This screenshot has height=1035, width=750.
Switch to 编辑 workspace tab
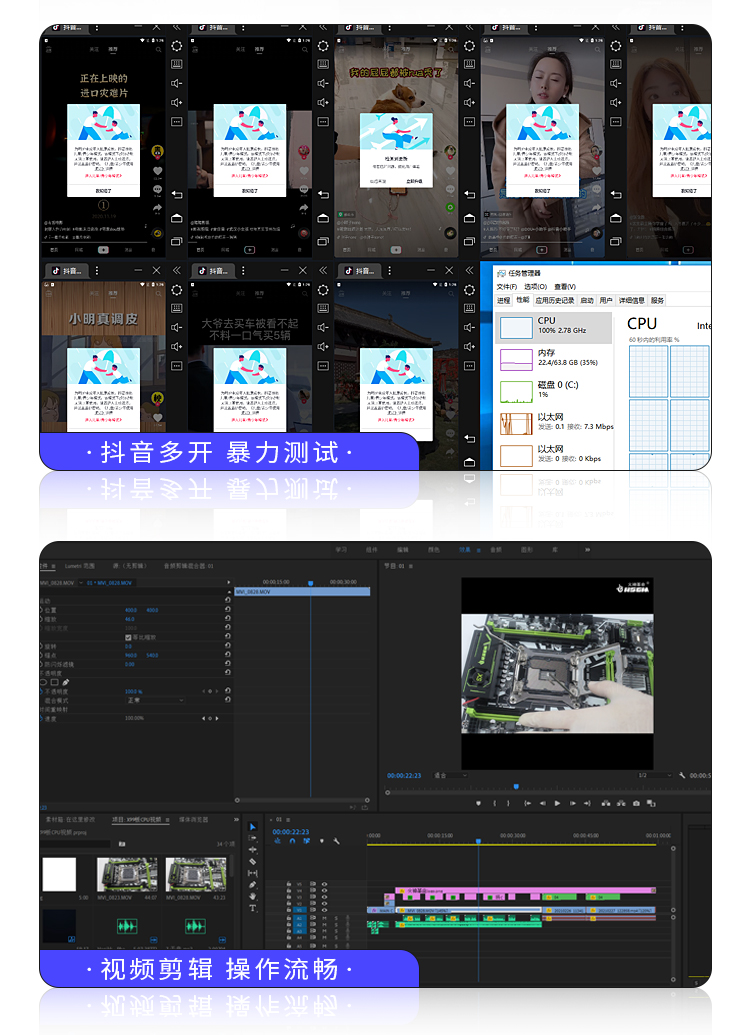(403, 549)
